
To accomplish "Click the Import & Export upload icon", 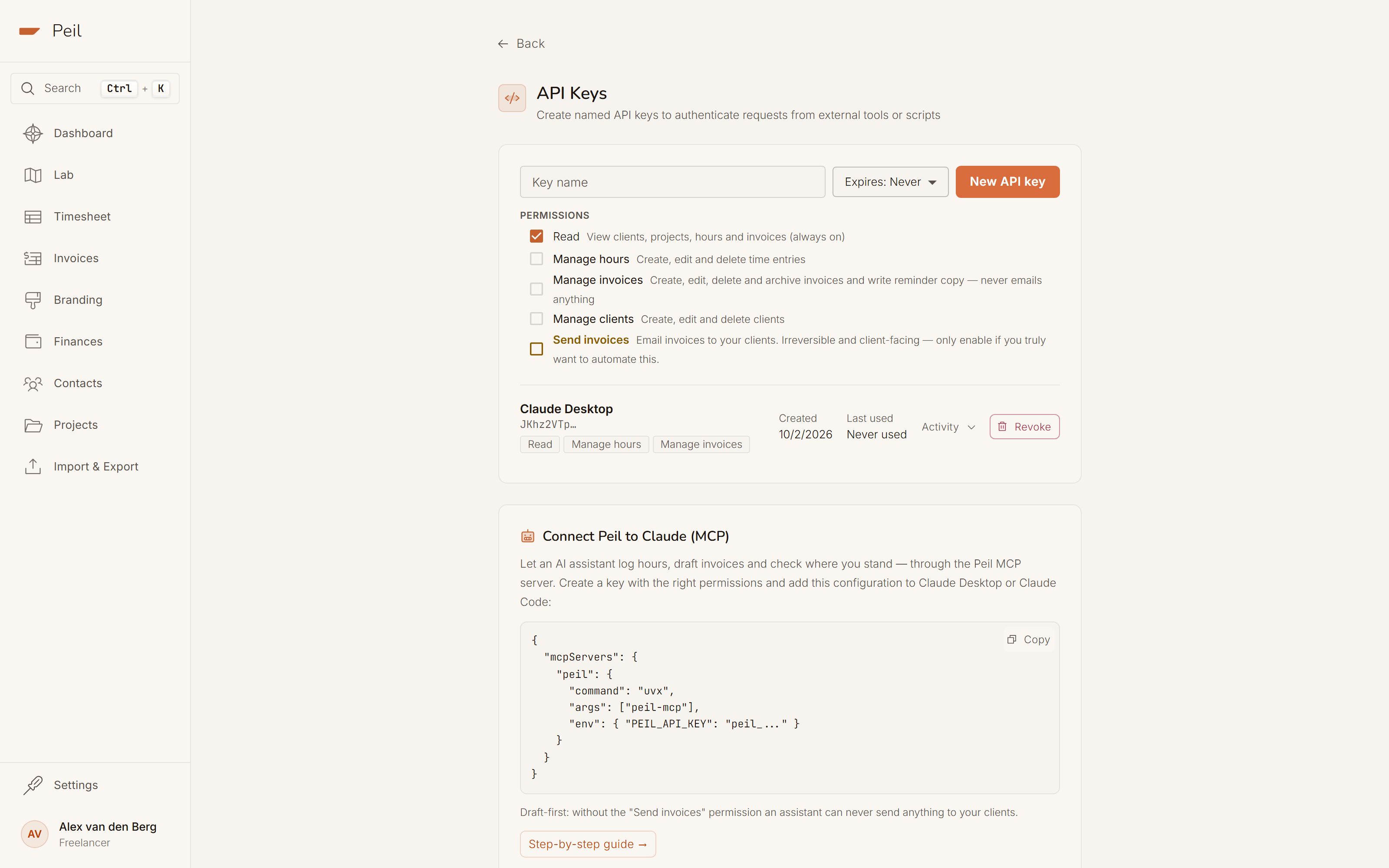I will [x=33, y=467].
